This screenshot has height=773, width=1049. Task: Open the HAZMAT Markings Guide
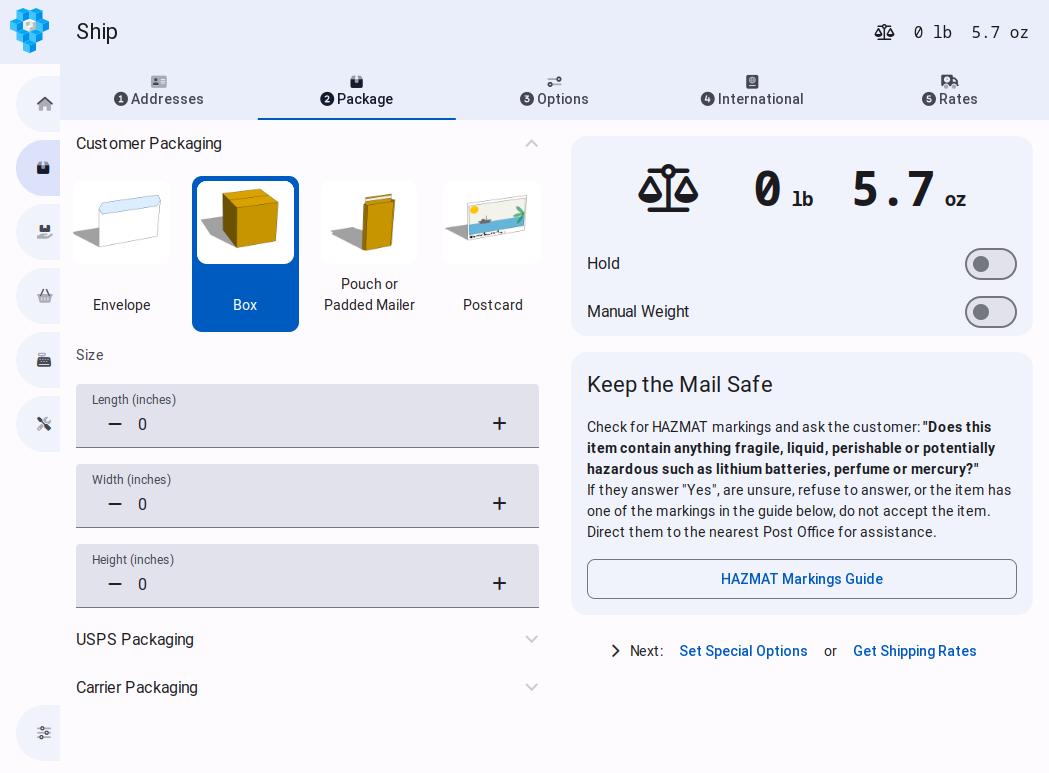tap(801, 579)
